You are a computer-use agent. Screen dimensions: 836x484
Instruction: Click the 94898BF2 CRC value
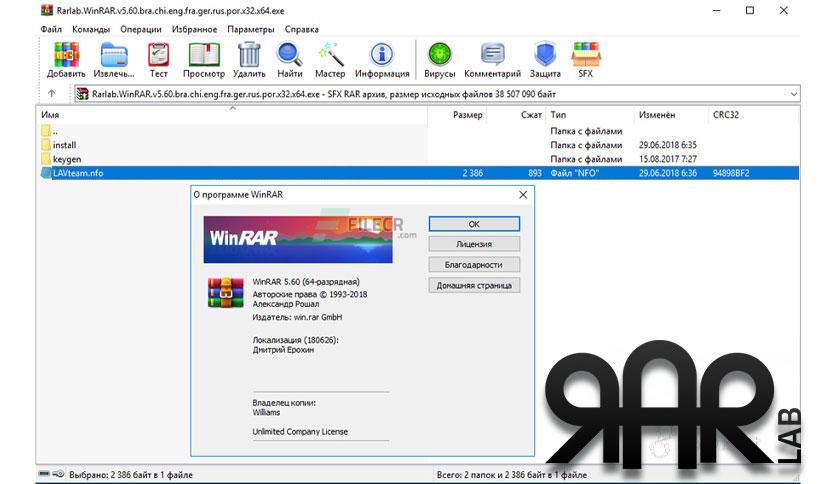pos(731,173)
